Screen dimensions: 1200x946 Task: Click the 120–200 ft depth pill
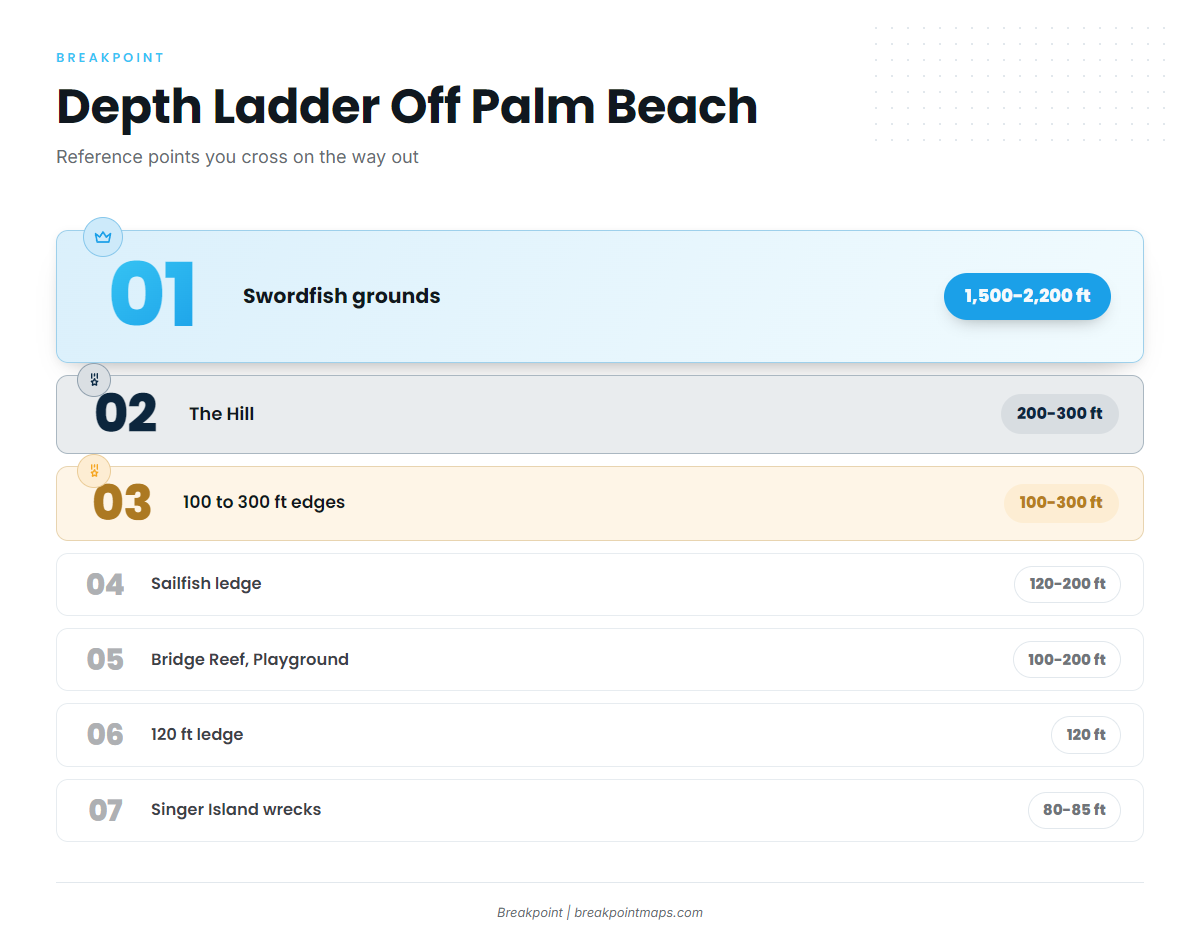pos(1067,584)
